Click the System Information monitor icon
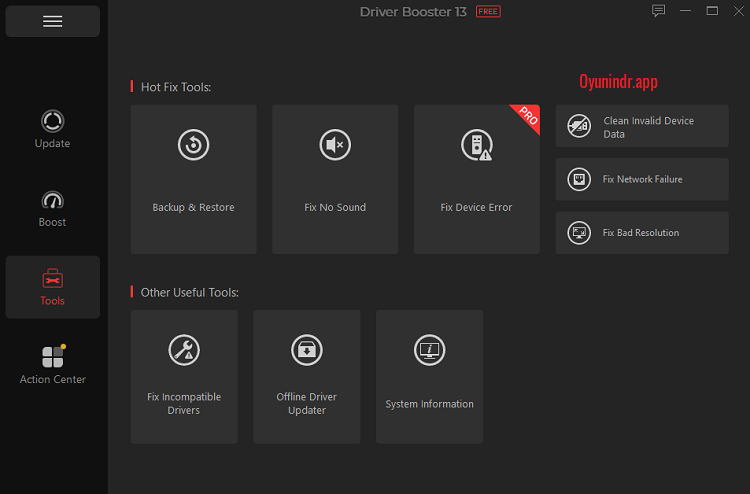750x494 pixels. (x=430, y=350)
